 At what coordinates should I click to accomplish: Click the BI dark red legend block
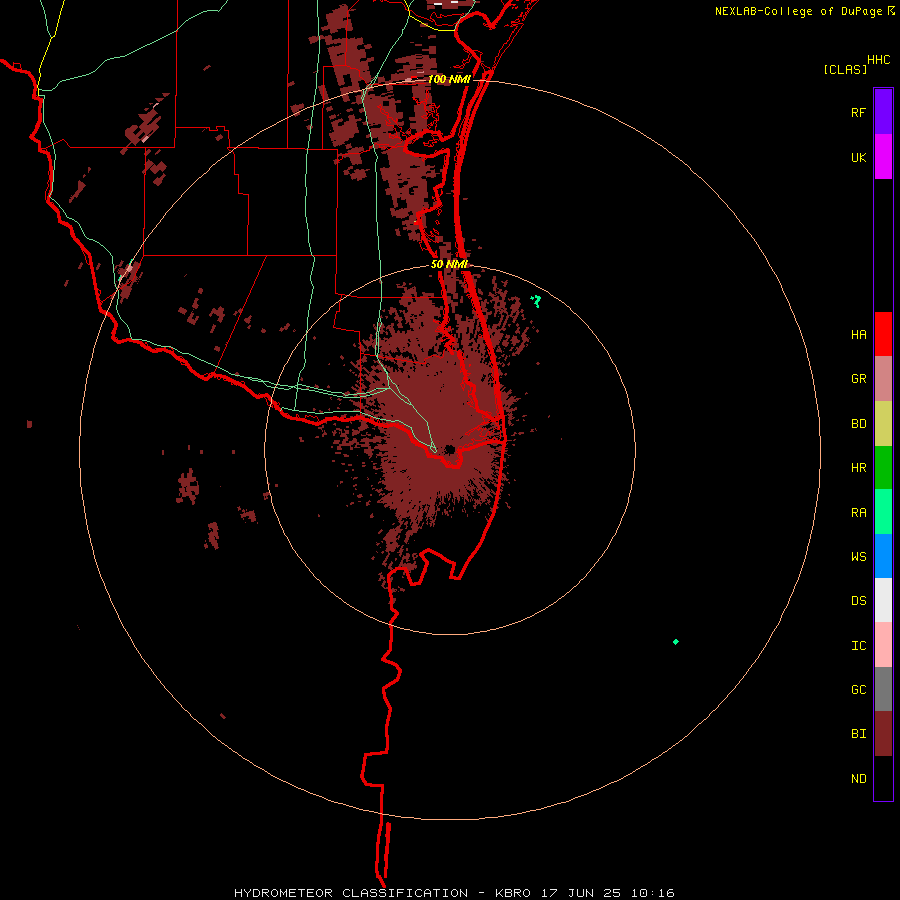[x=883, y=734]
